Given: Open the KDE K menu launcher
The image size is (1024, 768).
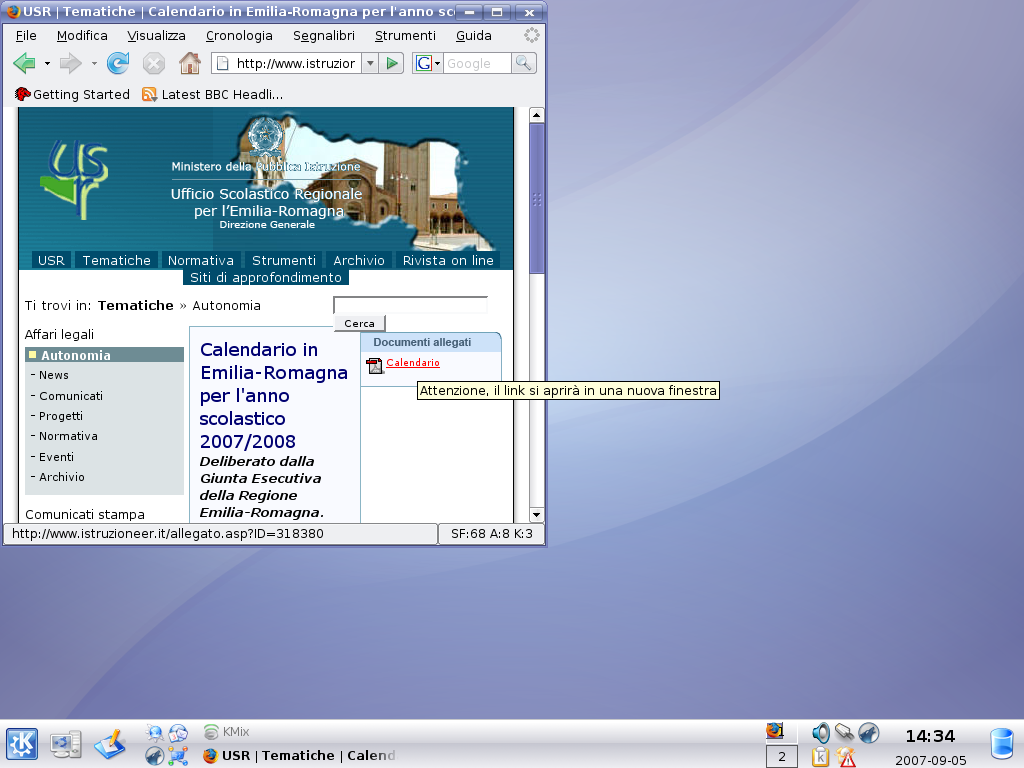Looking at the screenshot, I should coord(22,744).
